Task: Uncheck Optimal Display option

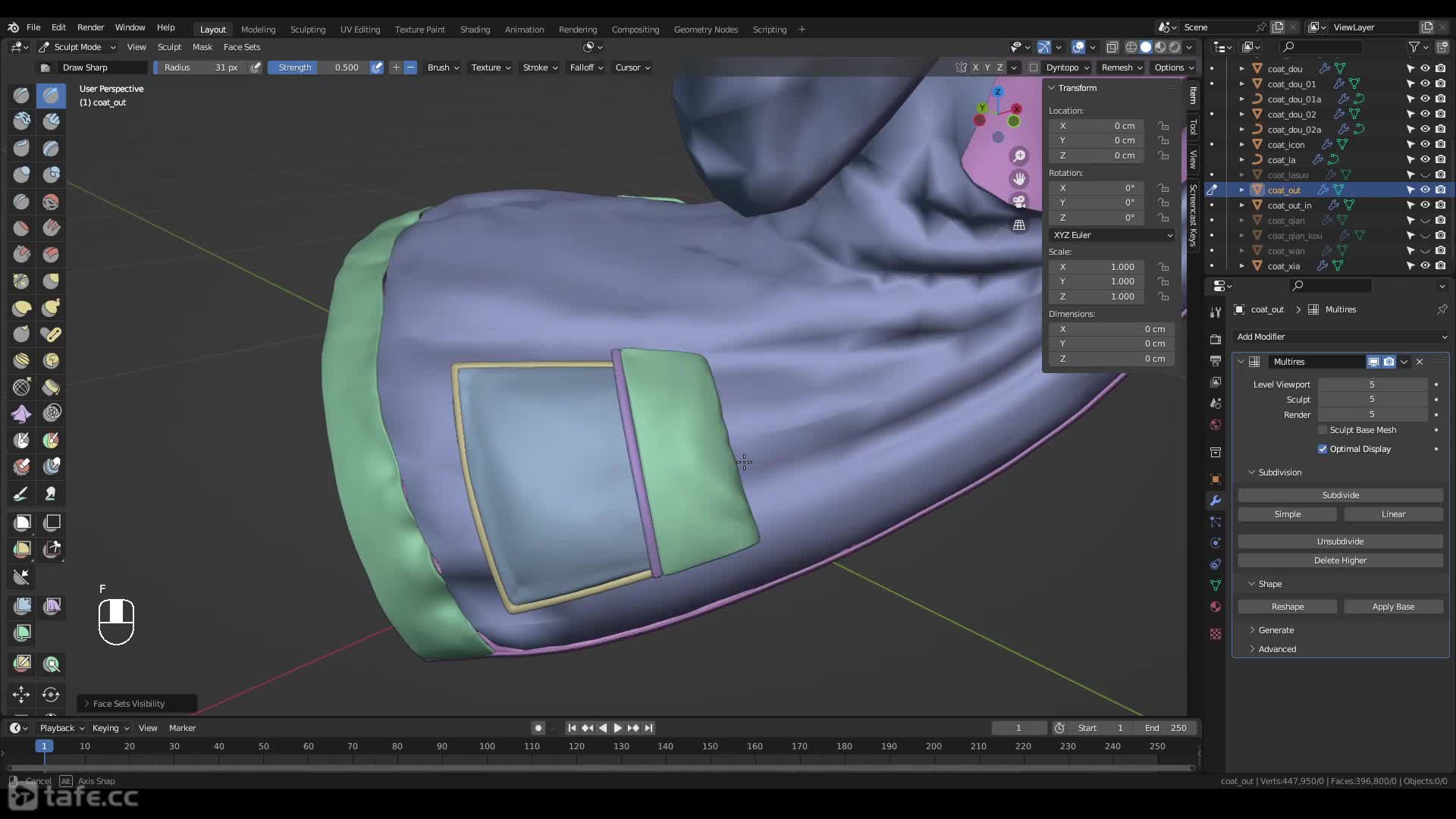Action: [1323, 449]
